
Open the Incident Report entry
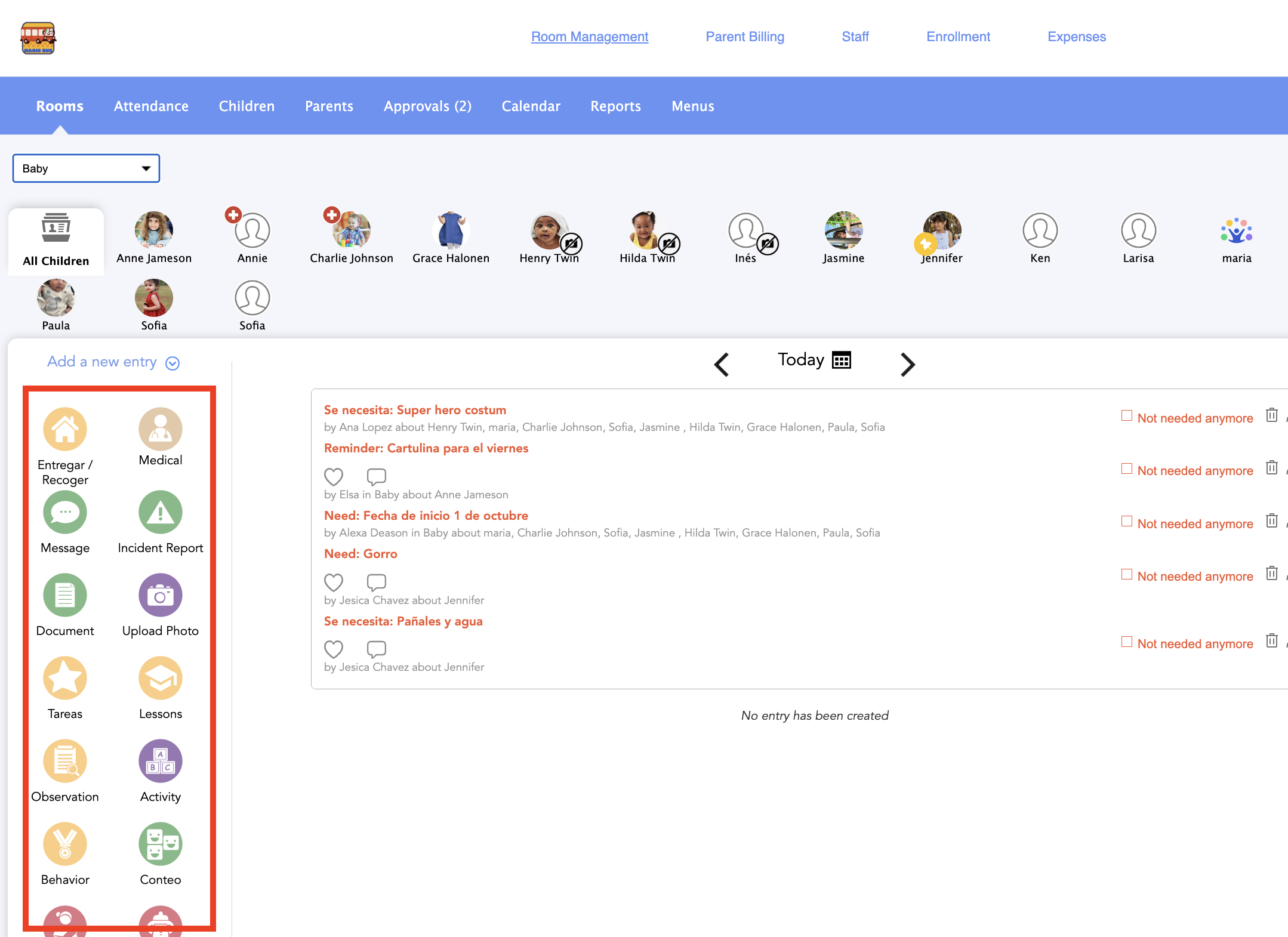[160, 512]
